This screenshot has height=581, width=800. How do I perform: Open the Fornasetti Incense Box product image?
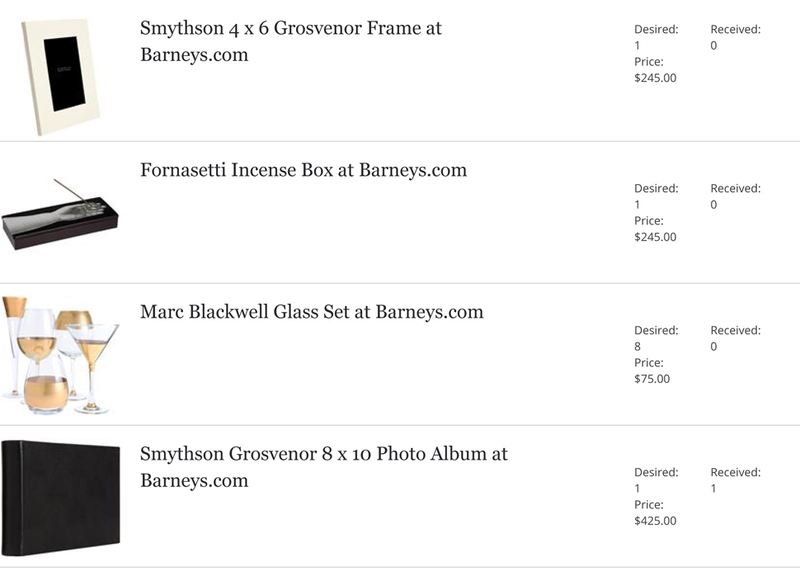tap(60, 215)
